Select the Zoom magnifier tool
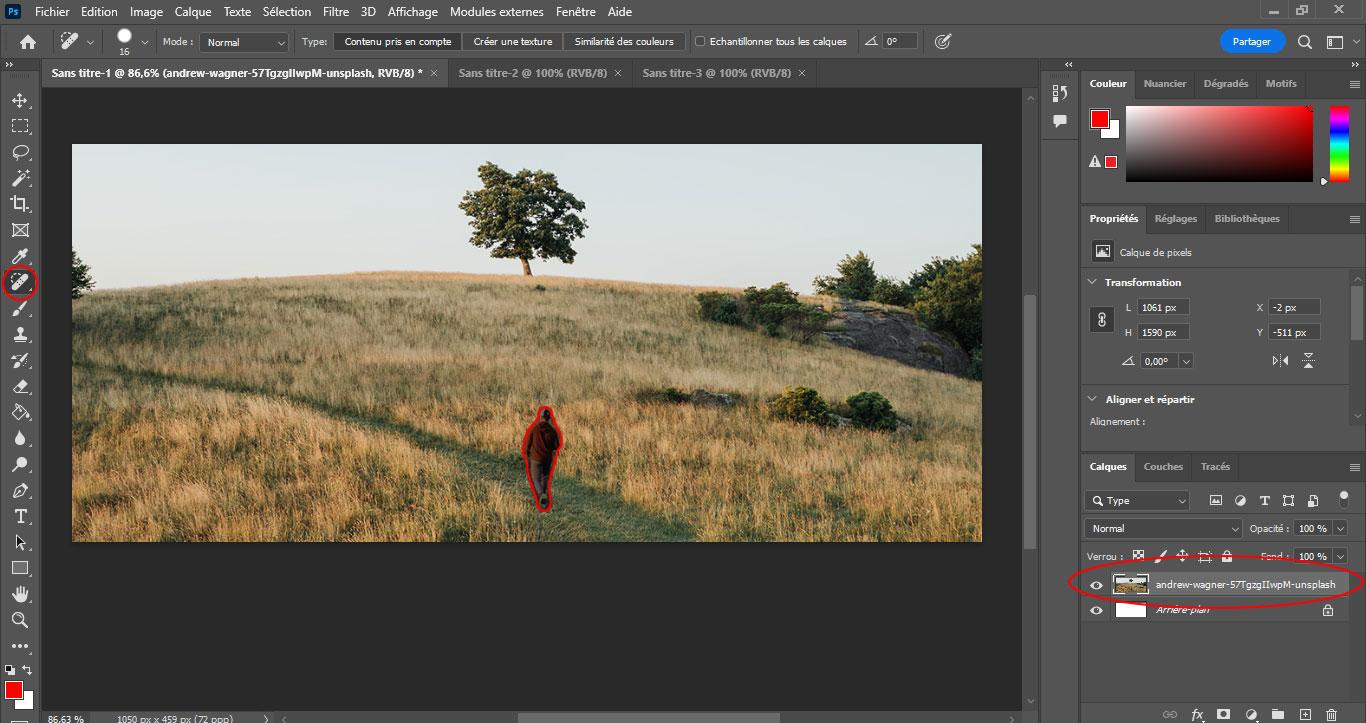The width and height of the screenshot is (1366, 723). 20,620
